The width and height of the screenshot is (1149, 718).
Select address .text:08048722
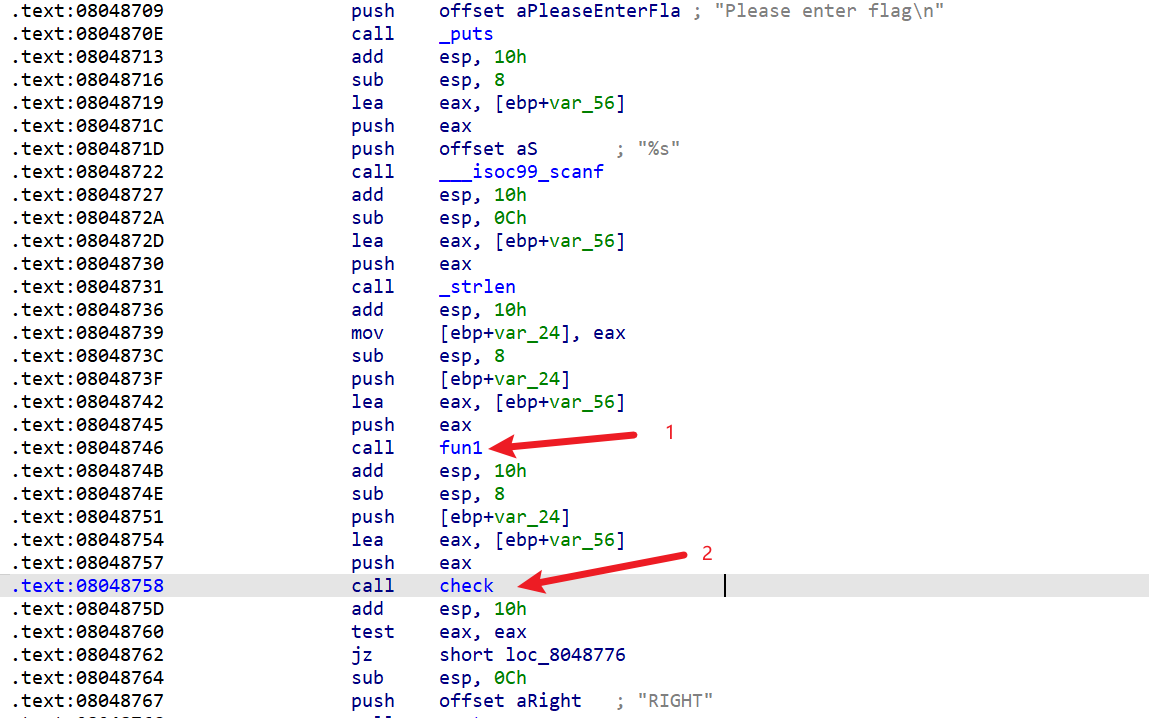click(x=87, y=171)
